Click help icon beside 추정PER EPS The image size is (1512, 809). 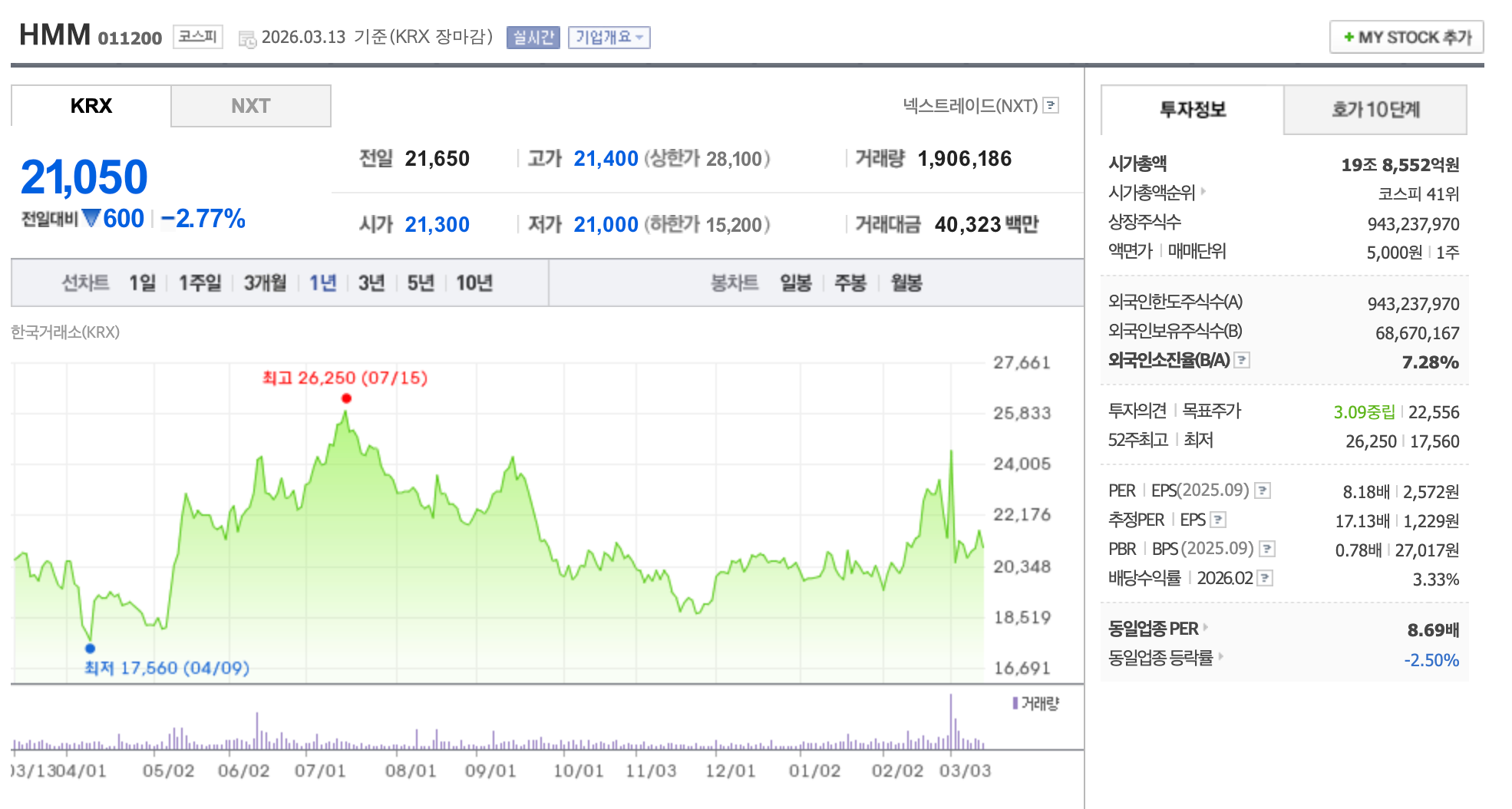pyautogui.click(x=1218, y=520)
